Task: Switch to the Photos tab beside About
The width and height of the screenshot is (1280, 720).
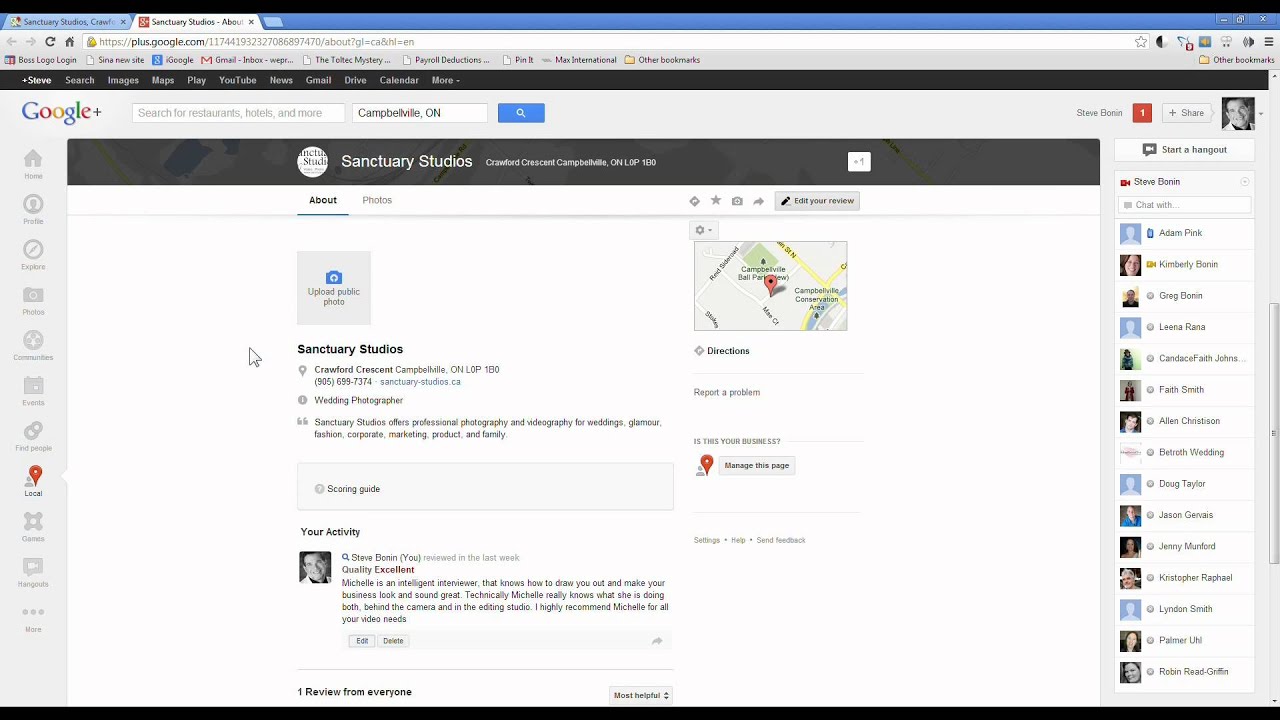Action: tap(377, 200)
